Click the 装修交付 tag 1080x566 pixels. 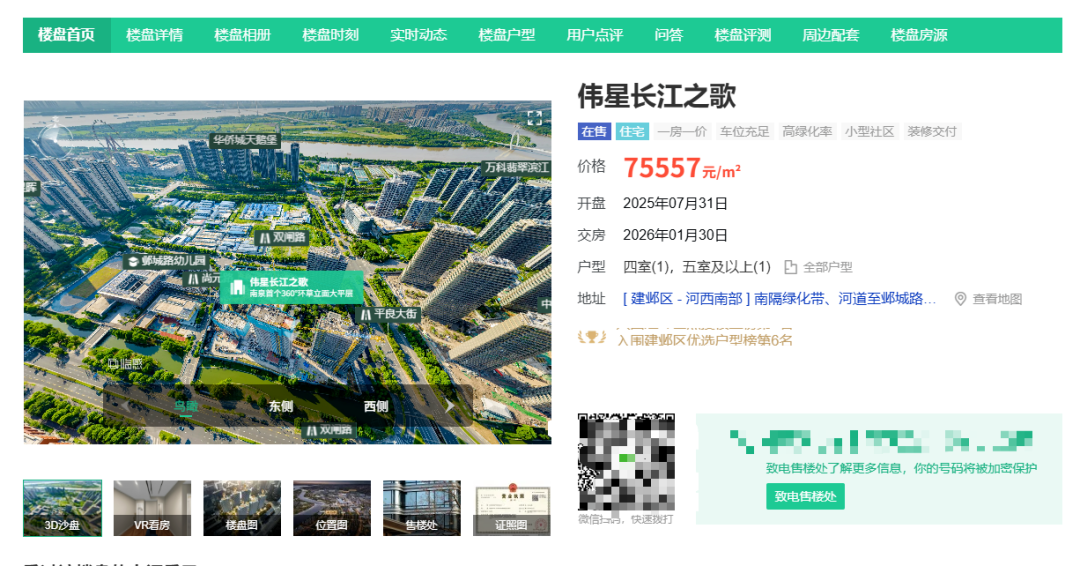[932, 132]
